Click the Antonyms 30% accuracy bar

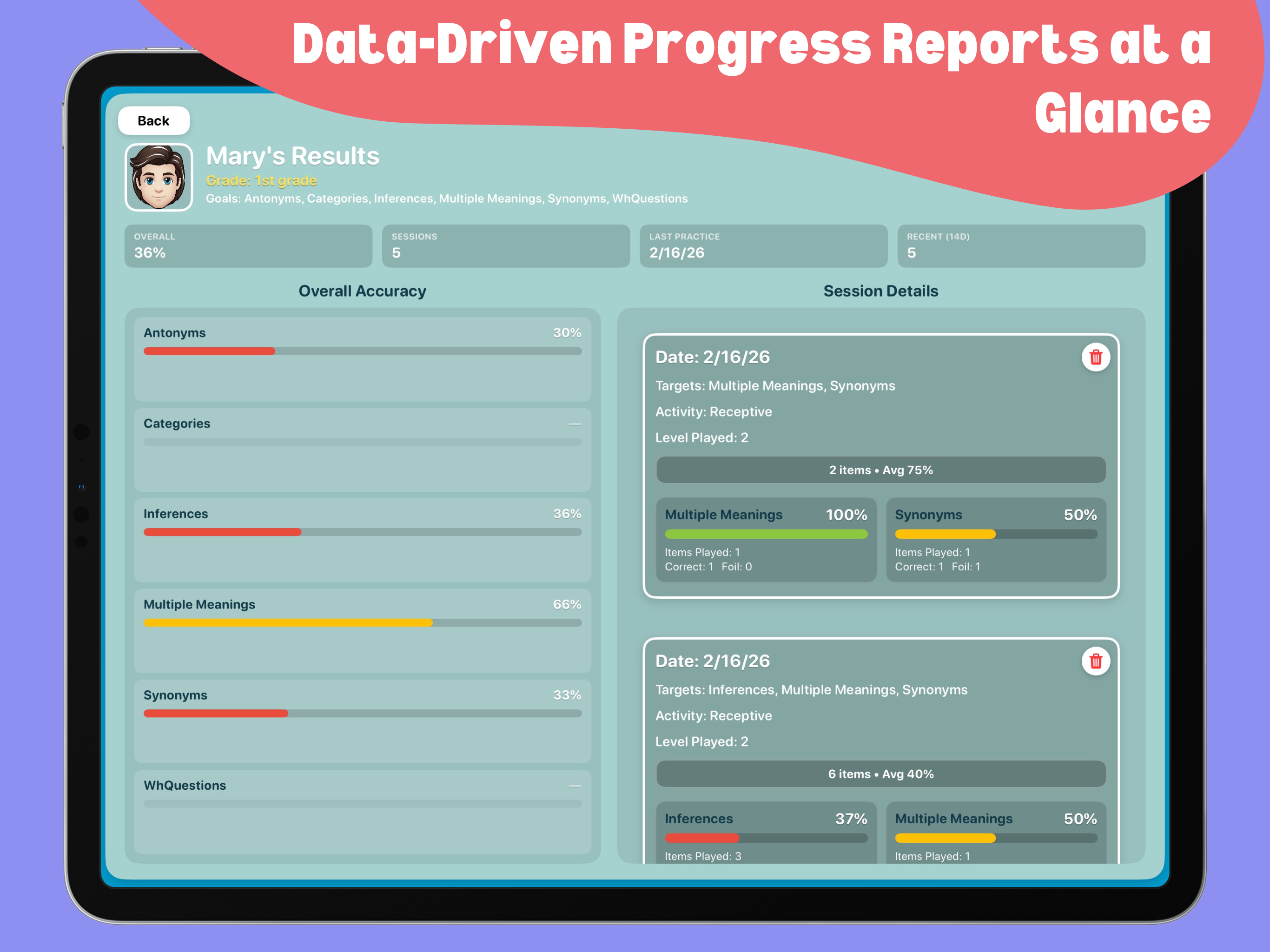point(362,351)
